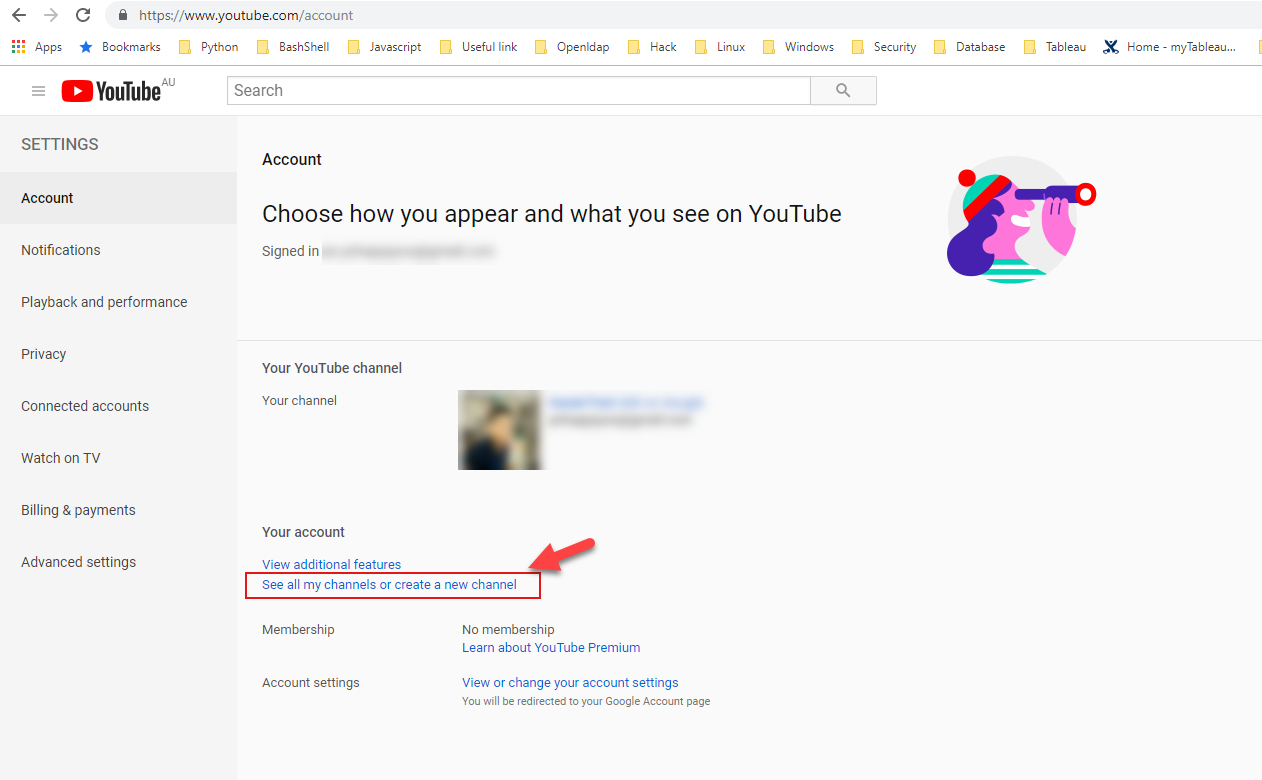Screen dimensions: 1262x780
Task: Select Account in the settings sidebar
Action: 118,198
